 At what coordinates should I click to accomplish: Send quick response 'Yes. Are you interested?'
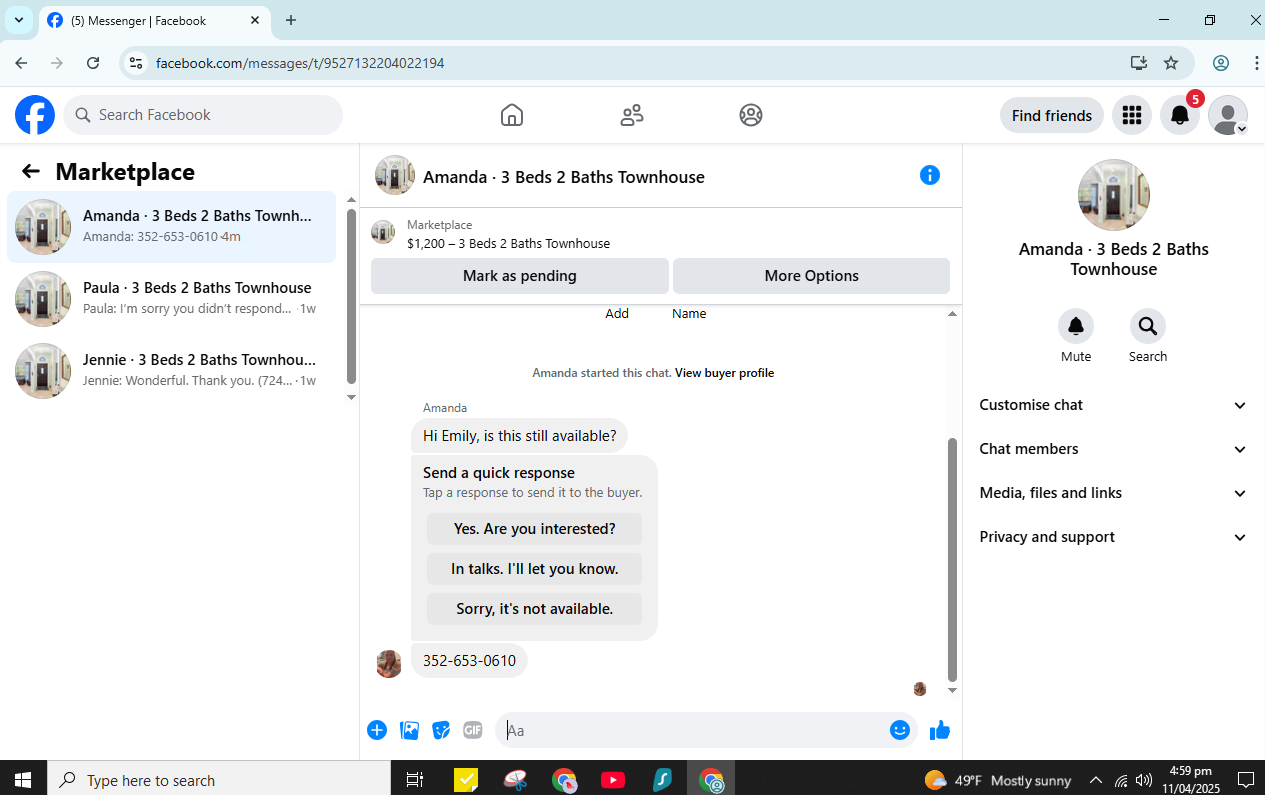pos(534,529)
